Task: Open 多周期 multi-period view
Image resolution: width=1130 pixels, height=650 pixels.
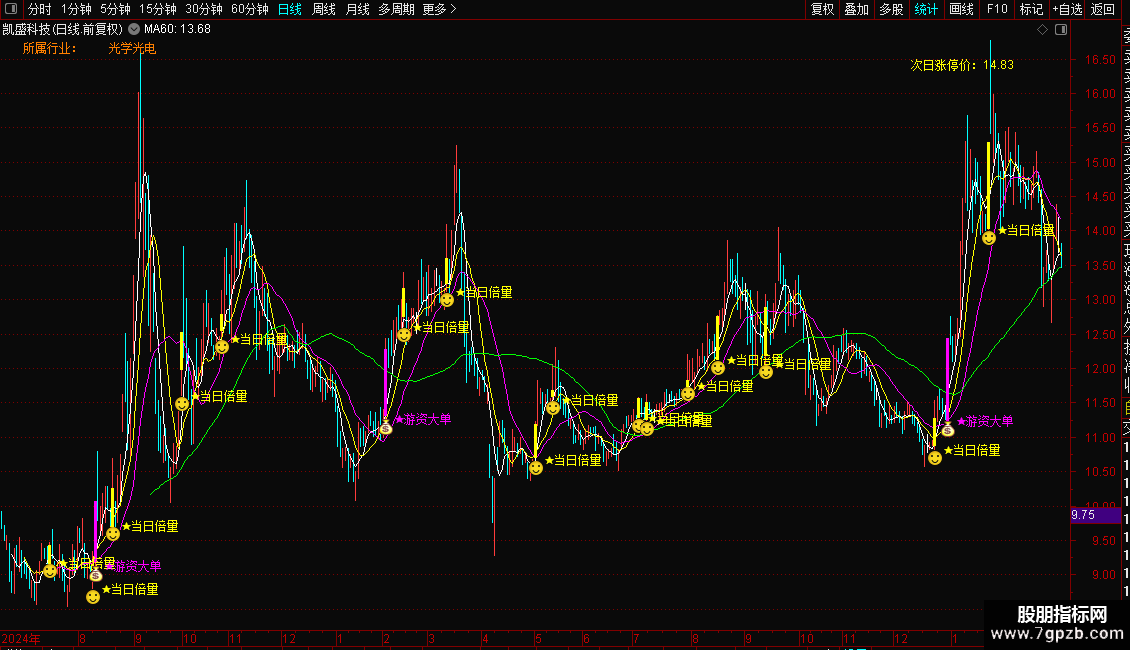Action: tap(396, 9)
